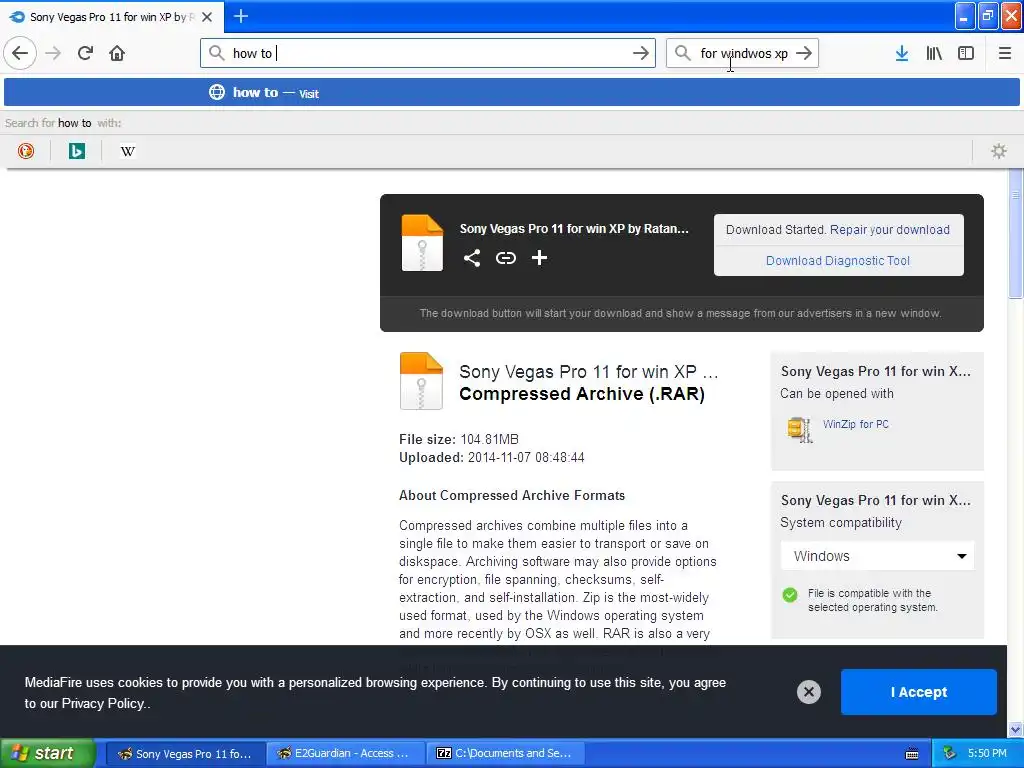Go back using the browser back arrow

coord(20,53)
